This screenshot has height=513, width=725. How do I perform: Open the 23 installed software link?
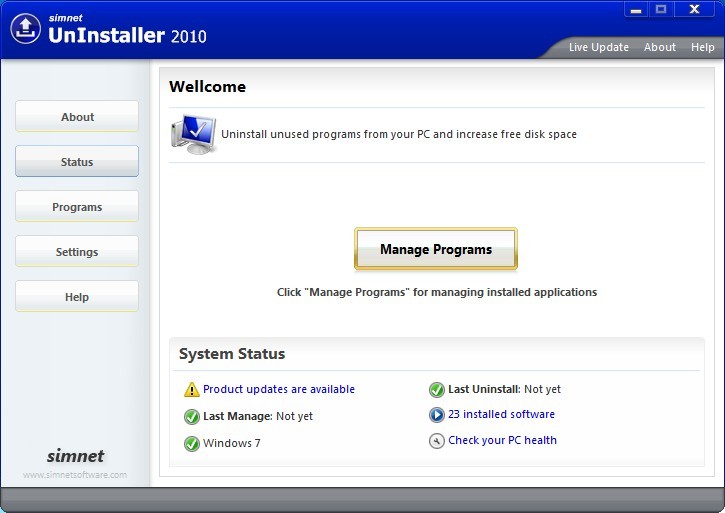(x=501, y=415)
